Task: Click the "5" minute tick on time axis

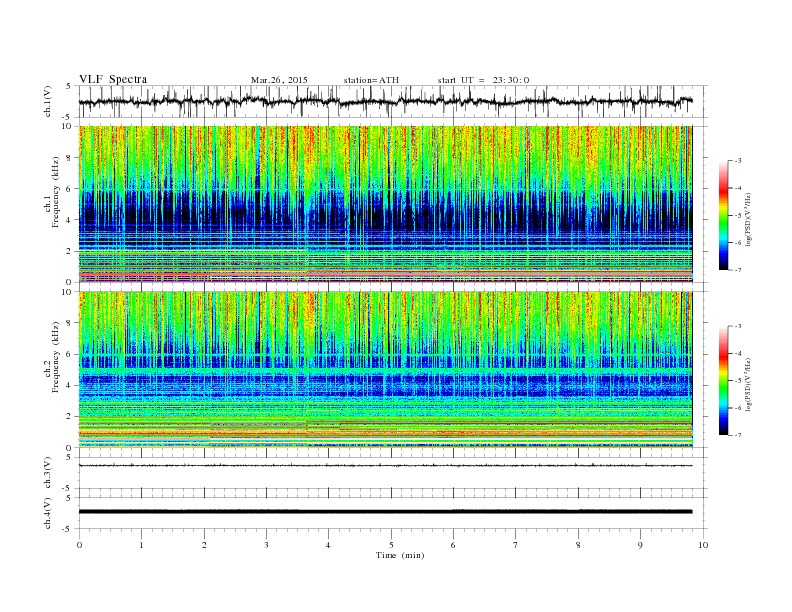Action: [x=391, y=545]
